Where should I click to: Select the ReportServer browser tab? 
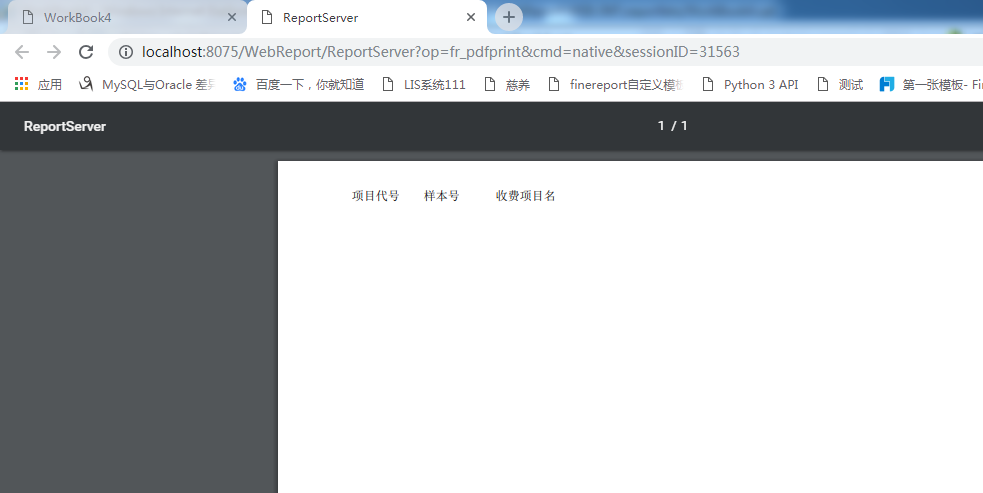(367, 18)
